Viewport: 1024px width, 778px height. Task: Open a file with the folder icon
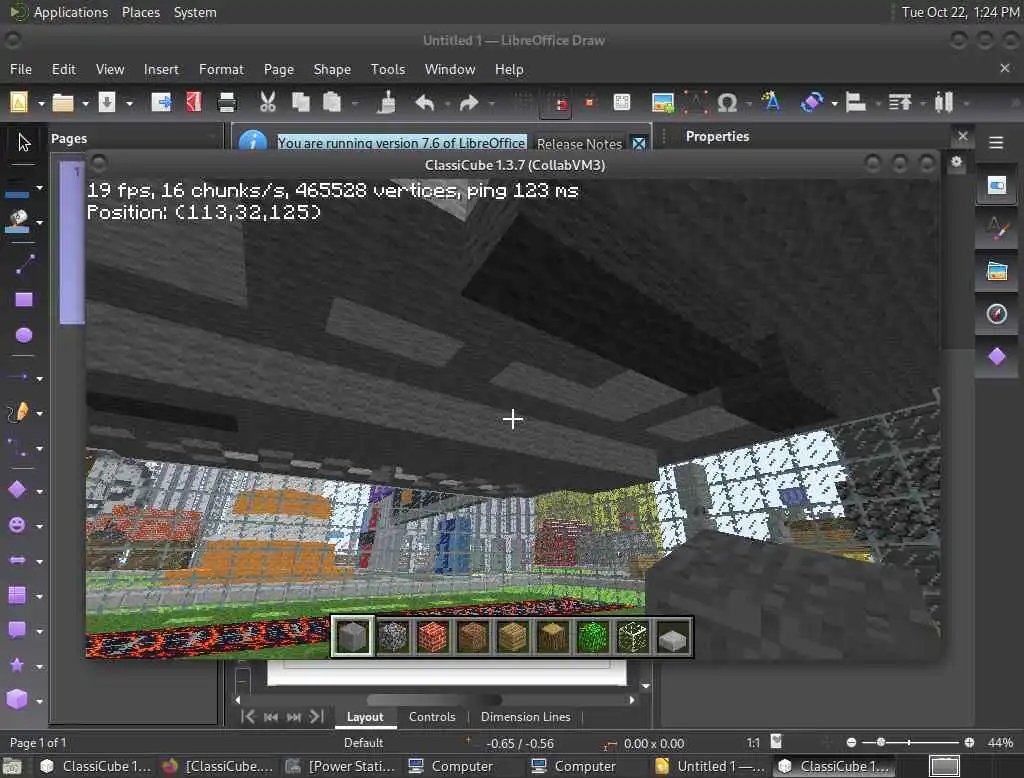point(63,103)
